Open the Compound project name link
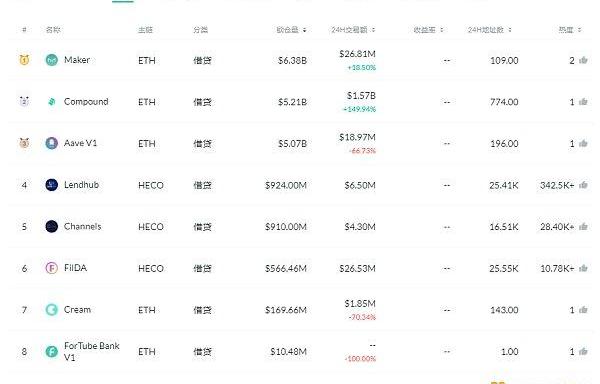Viewport: 600px width, 384px height. tap(86, 102)
